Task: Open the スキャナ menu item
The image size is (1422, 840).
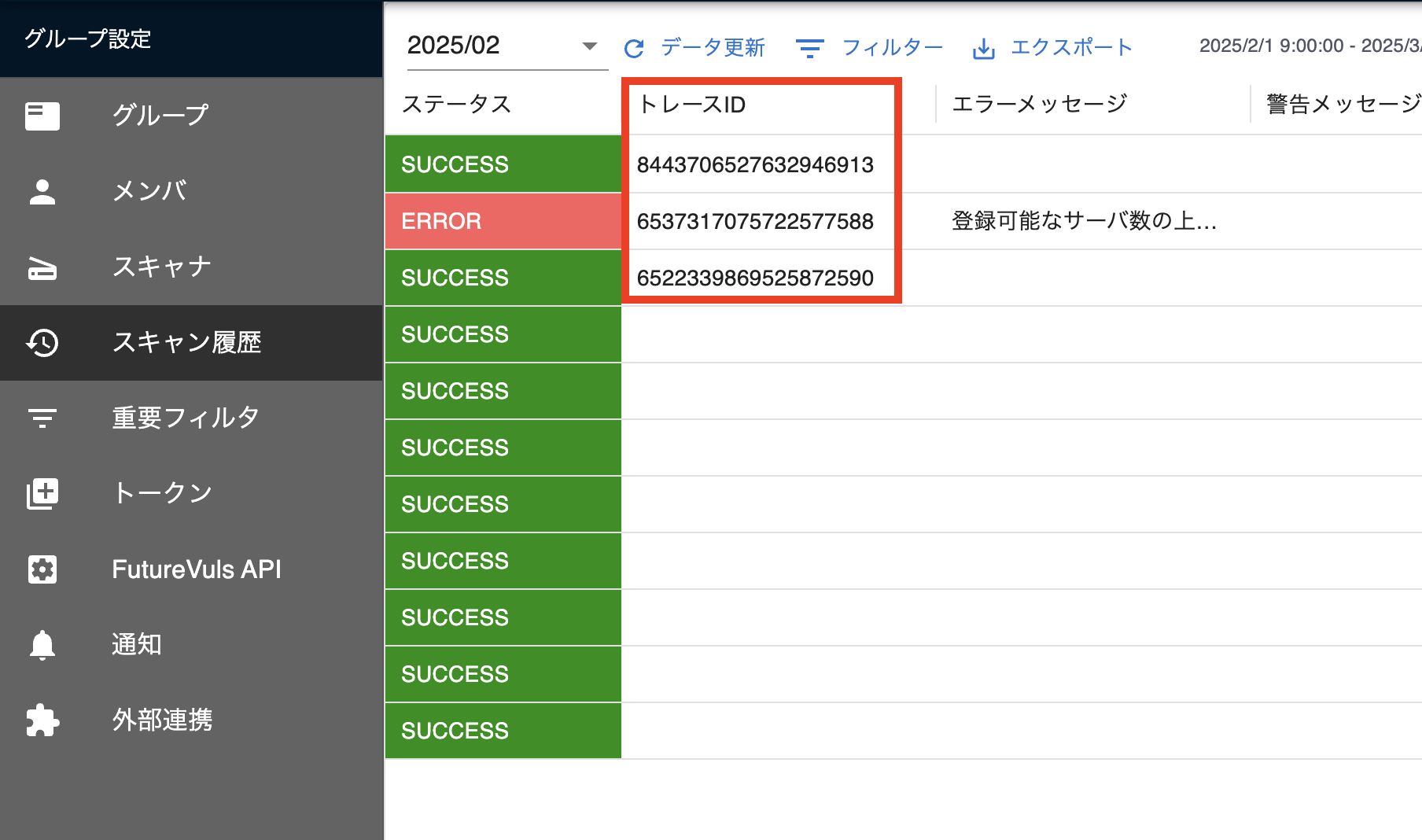Action: tap(191, 267)
